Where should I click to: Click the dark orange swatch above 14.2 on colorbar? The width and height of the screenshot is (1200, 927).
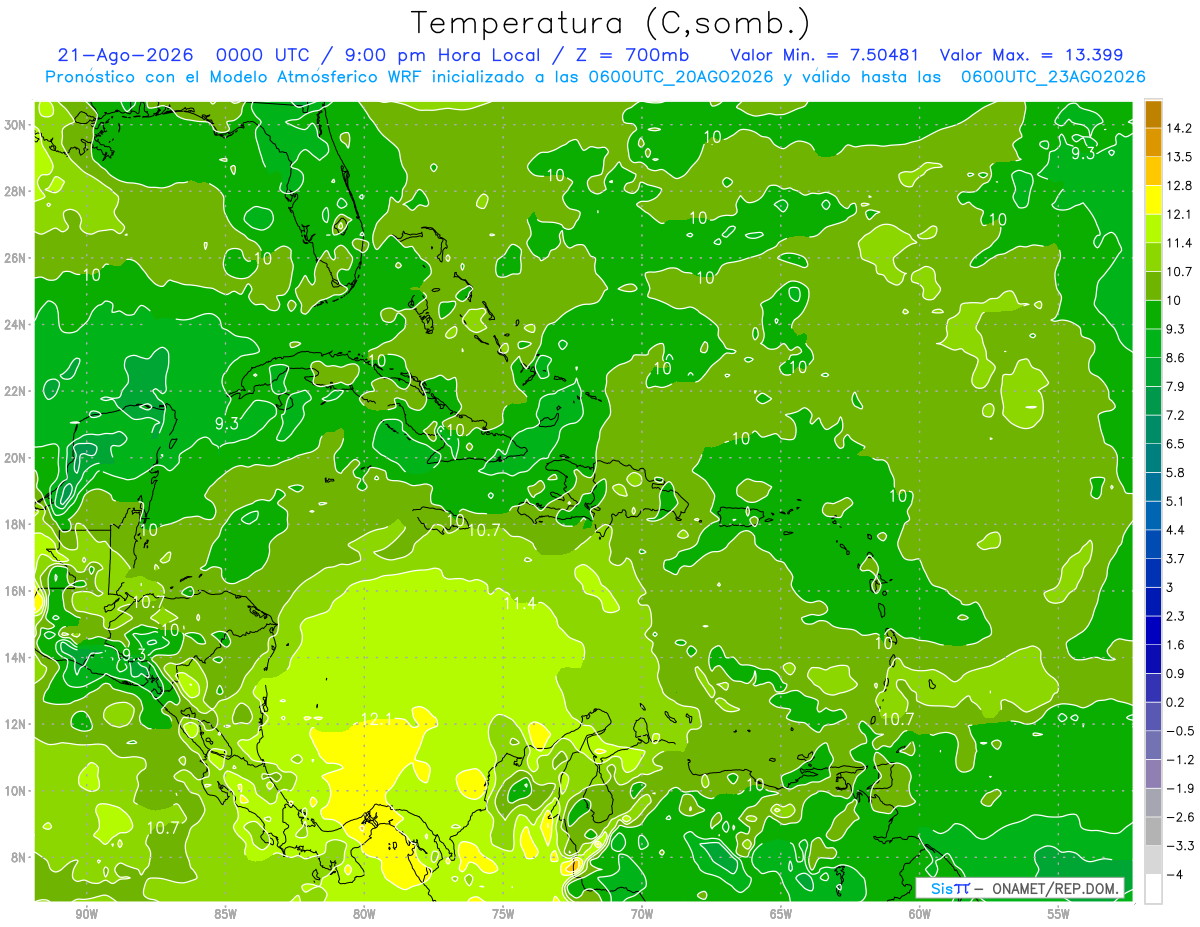(x=1153, y=114)
